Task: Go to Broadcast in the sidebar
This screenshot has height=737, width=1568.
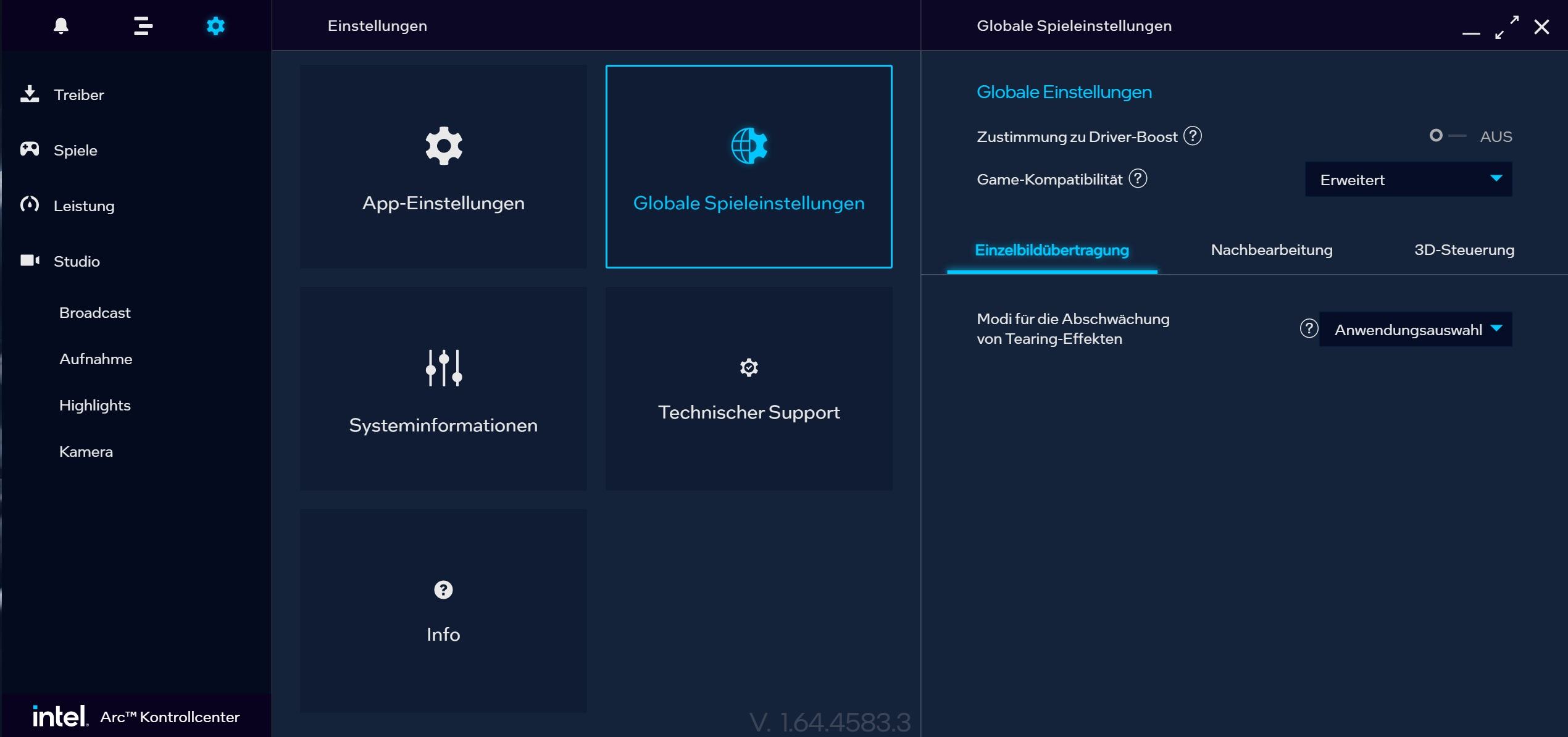Action: 95,313
